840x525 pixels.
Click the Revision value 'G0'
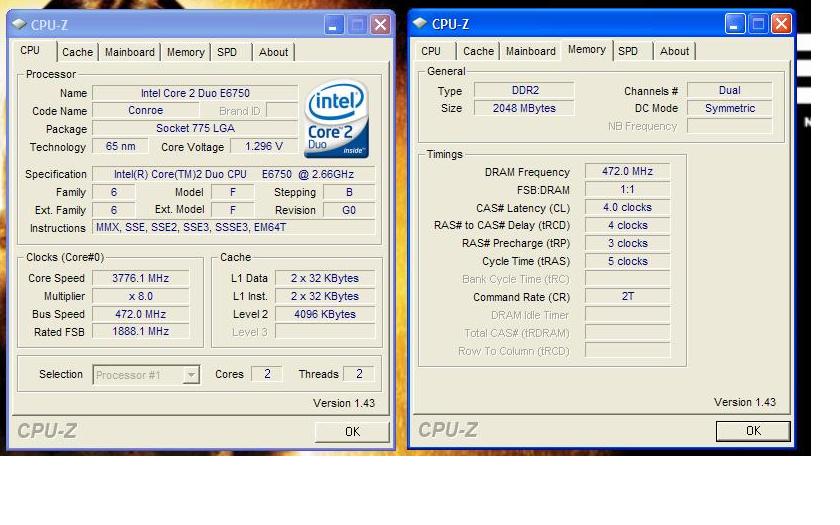[x=349, y=210]
